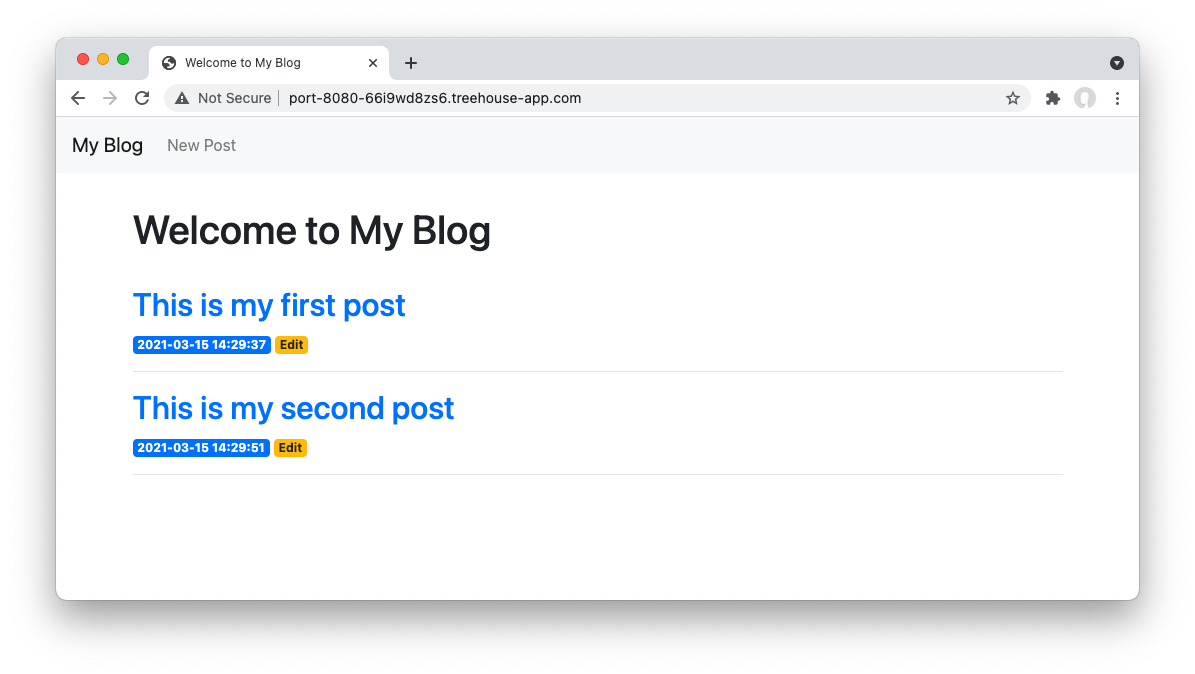Expand the tab search dropdown arrow

coord(1117,63)
